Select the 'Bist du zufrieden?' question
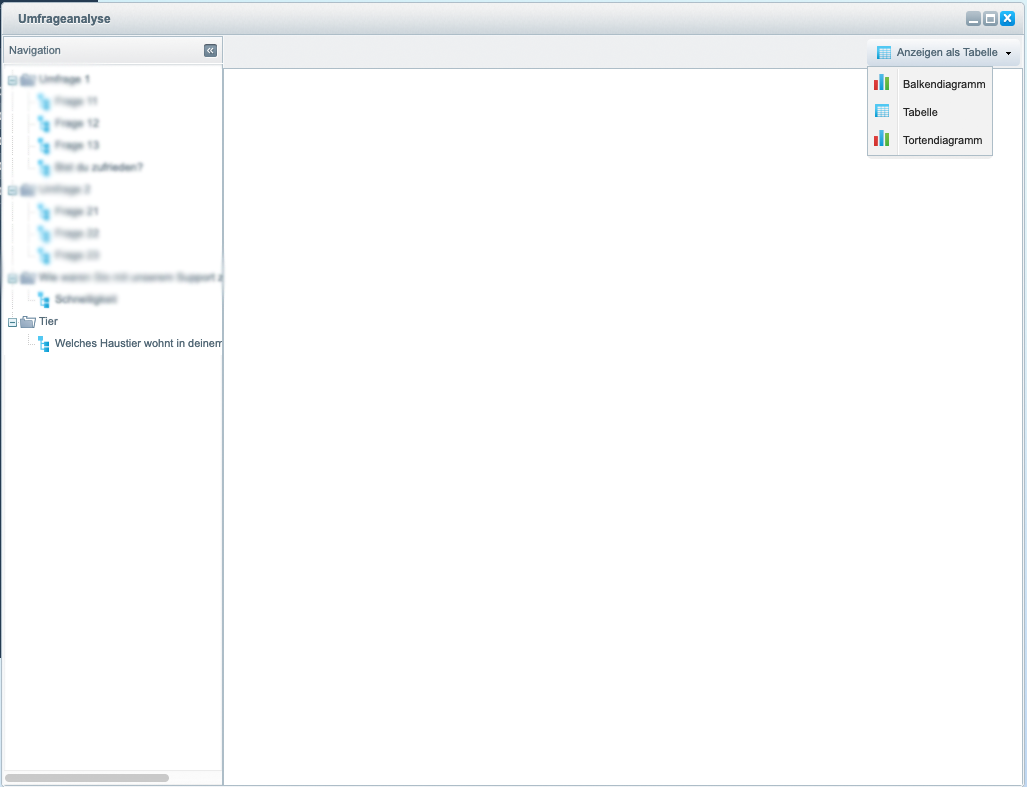This screenshot has width=1027, height=787. click(x=99, y=168)
